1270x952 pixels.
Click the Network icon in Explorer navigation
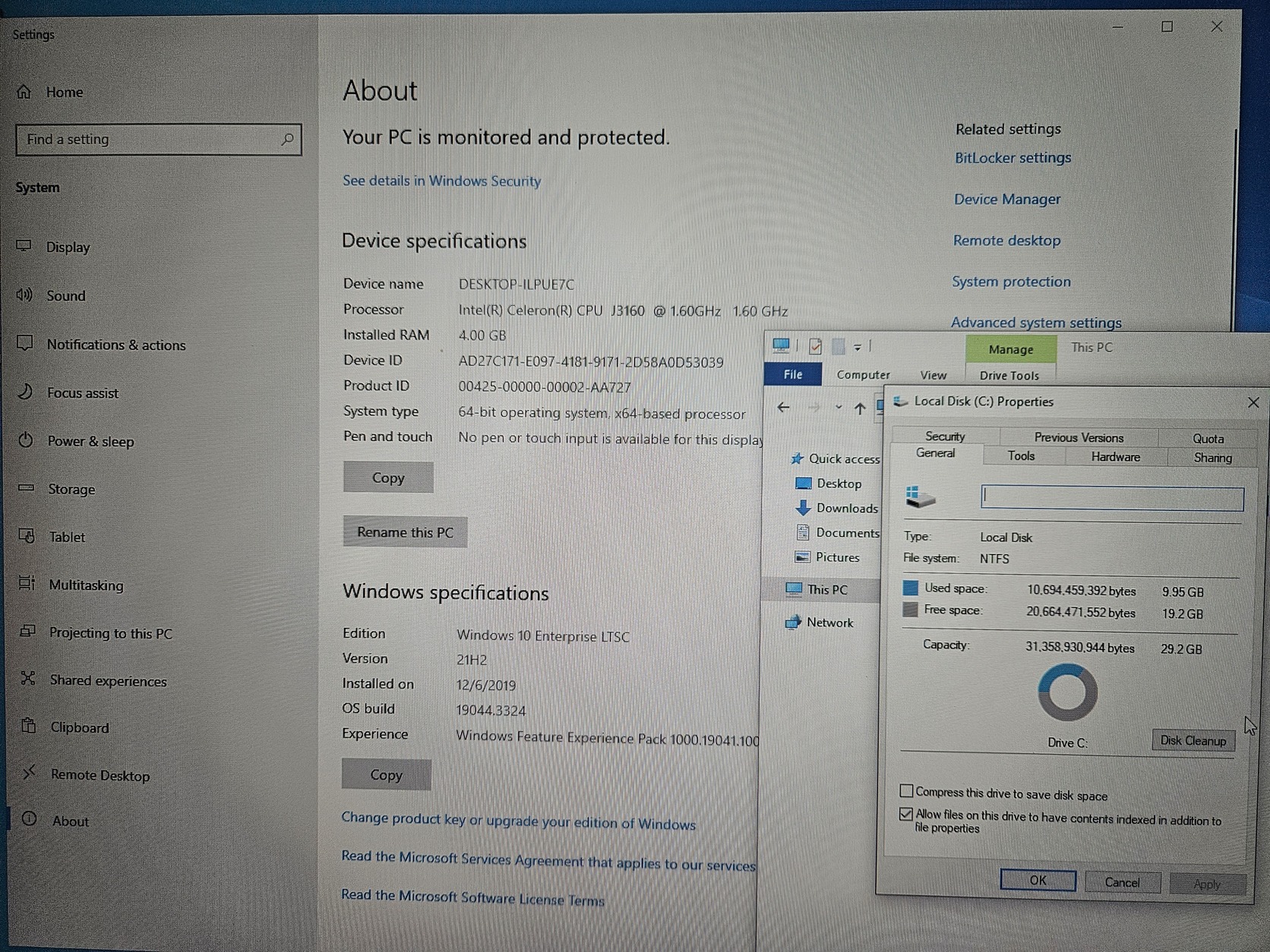pyautogui.click(x=793, y=623)
